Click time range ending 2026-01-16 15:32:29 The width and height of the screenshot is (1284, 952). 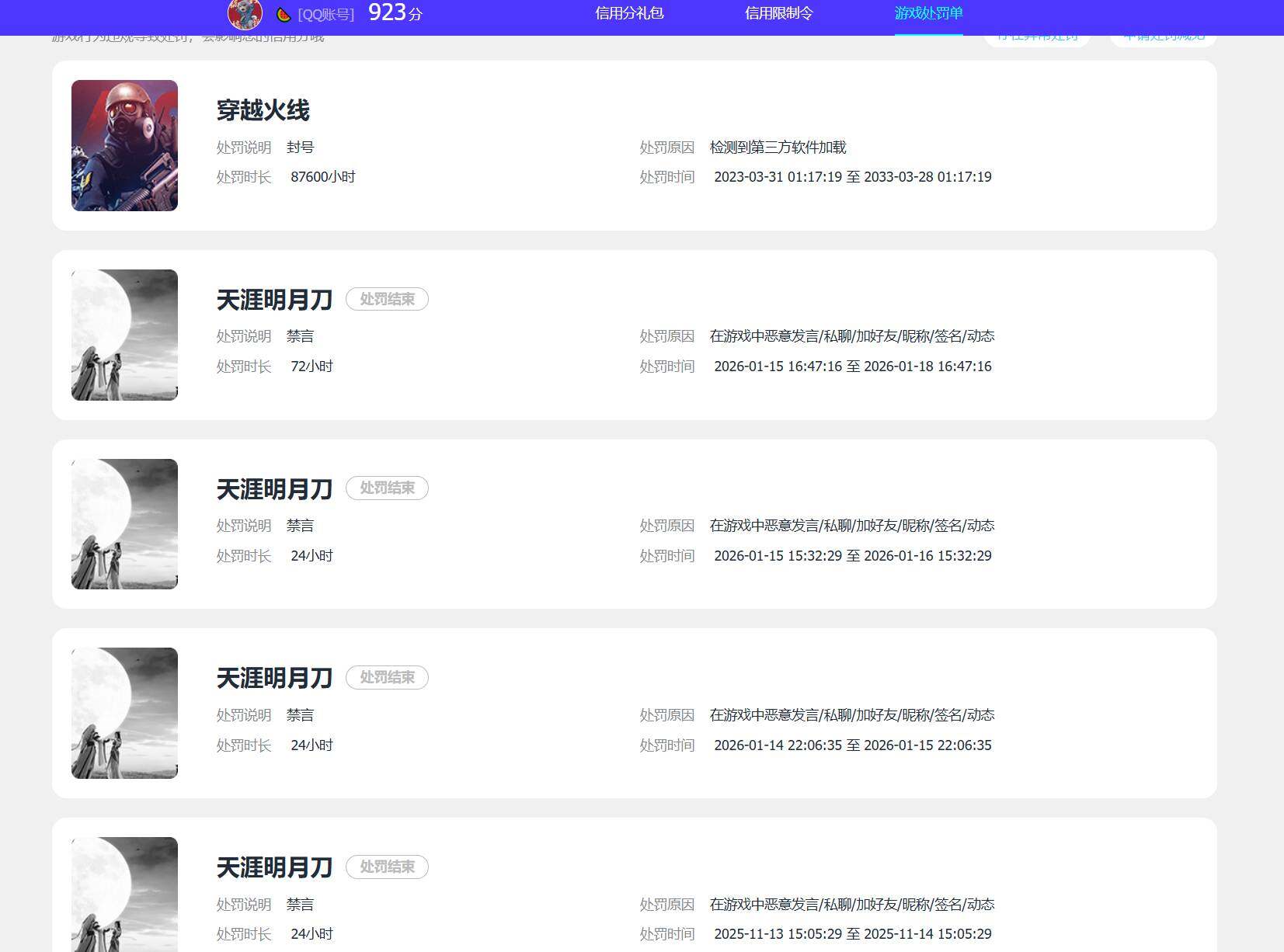point(853,556)
